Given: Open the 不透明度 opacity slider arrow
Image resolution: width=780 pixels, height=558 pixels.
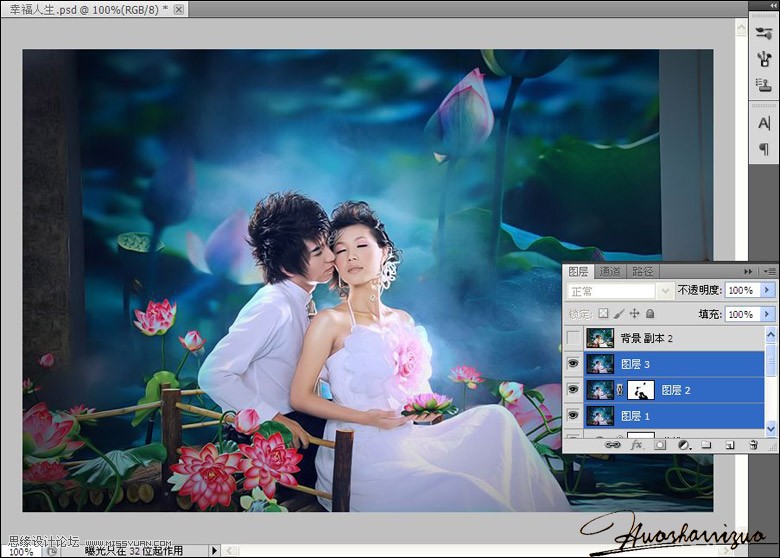Looking at the screenshot, I should point(767,290).
